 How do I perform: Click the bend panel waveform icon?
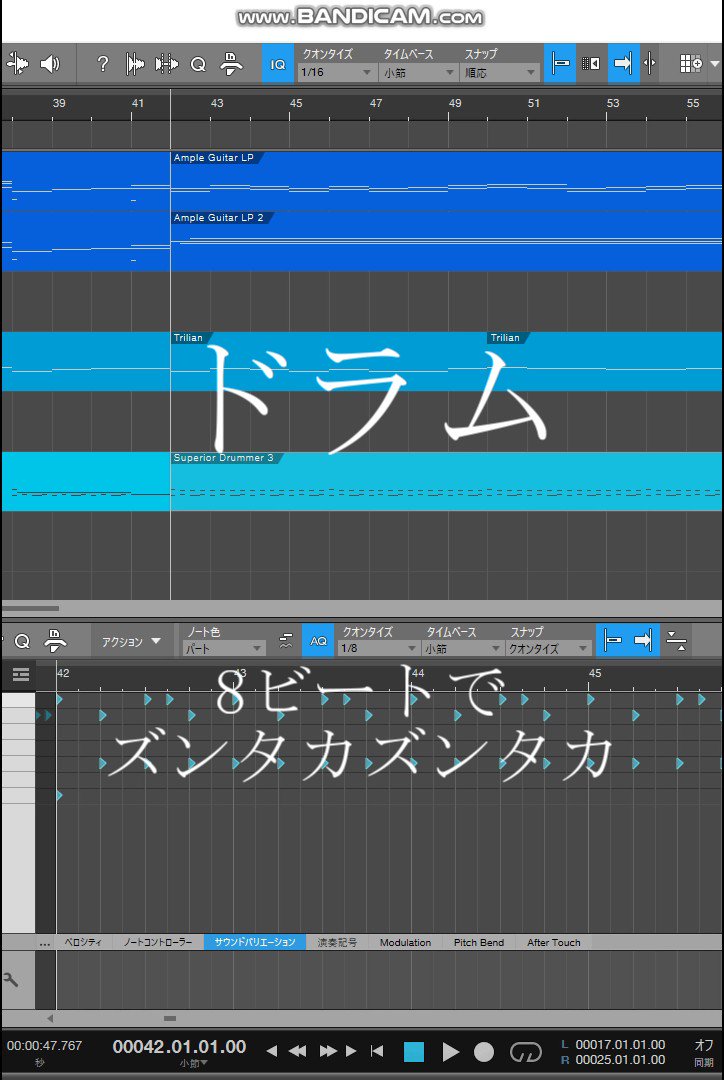(167, 64)
